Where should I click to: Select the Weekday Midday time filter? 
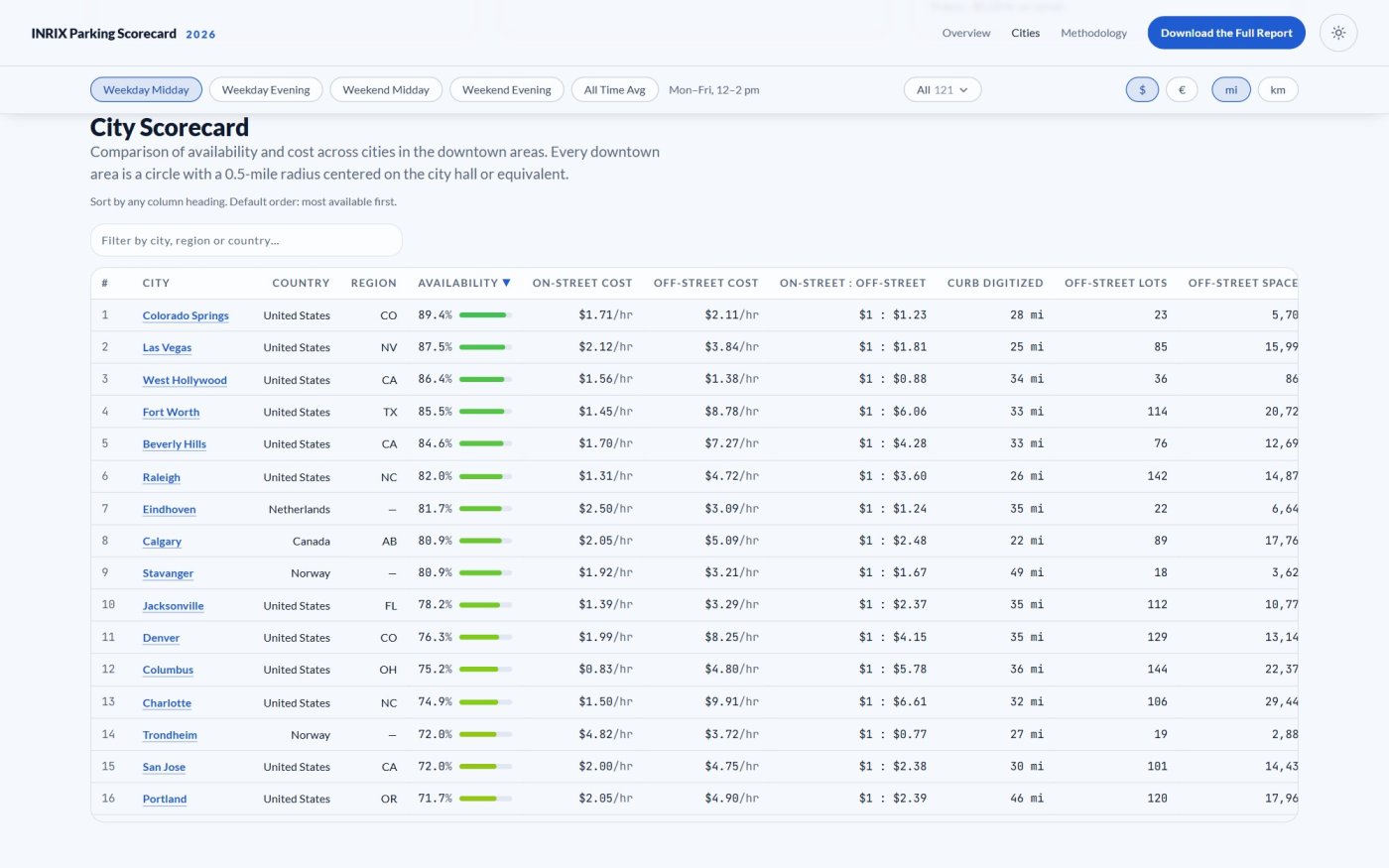[x=146, y=89]
